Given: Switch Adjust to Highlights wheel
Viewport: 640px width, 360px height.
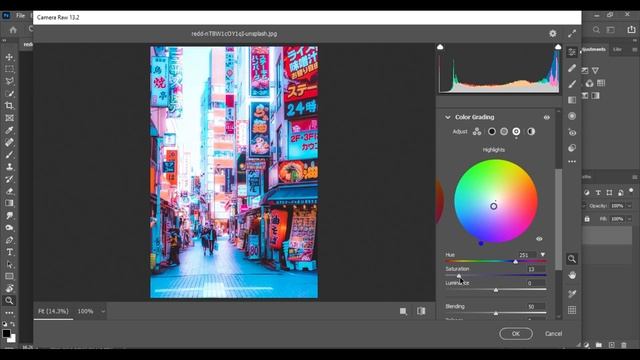Looking at the screenshot, I should pyautogui.click(x=516, y=131).
